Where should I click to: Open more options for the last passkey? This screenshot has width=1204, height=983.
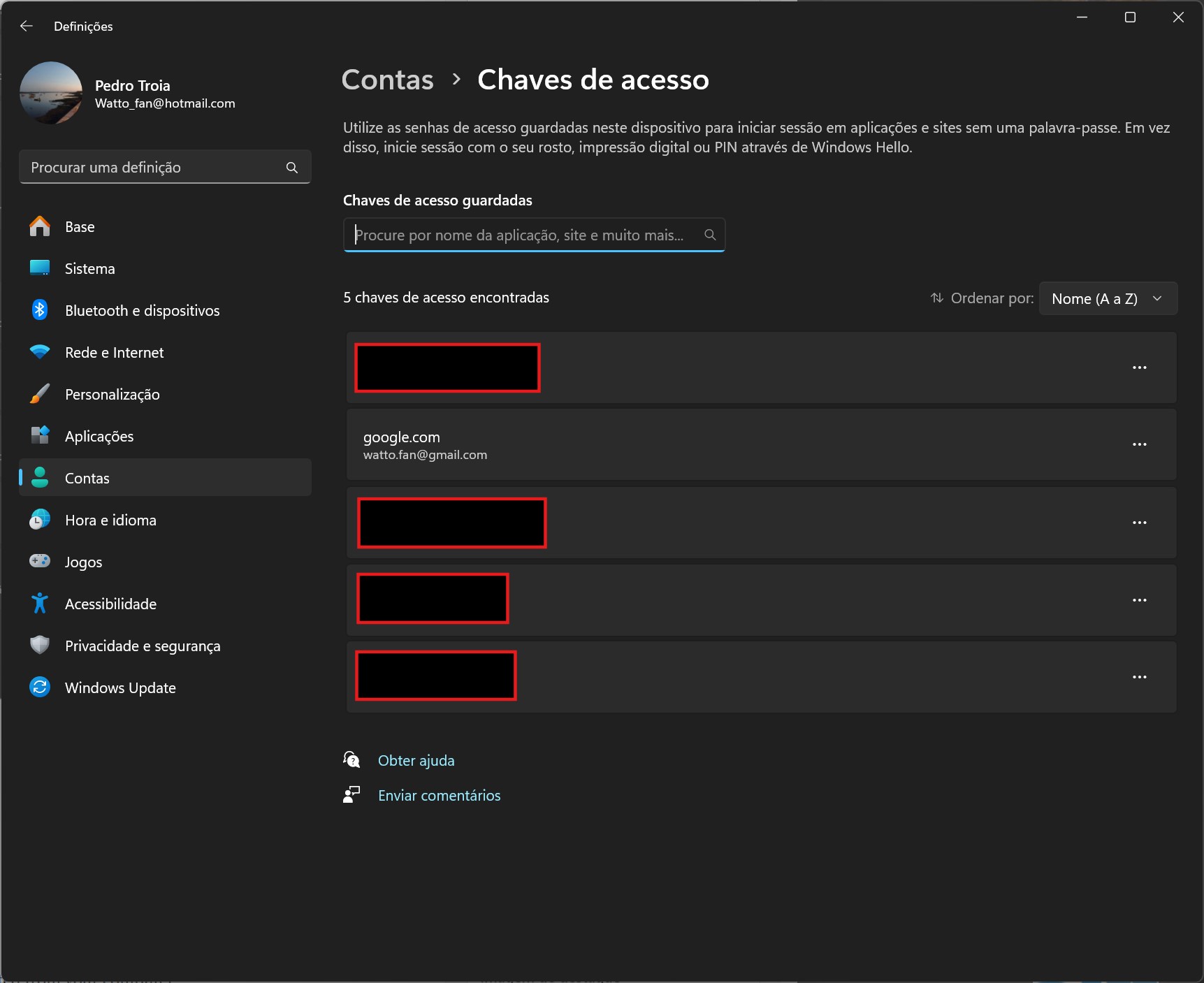(x=1139, y=677)
